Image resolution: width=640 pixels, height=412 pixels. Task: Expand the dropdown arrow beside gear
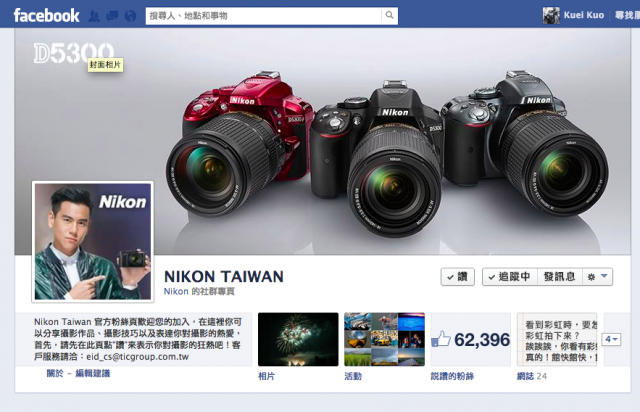tap(604, 276)
